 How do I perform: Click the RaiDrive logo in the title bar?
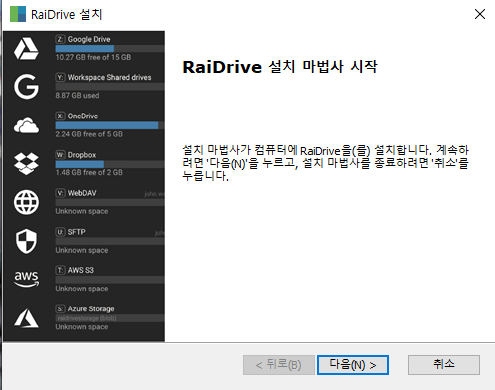pos(18,14)
